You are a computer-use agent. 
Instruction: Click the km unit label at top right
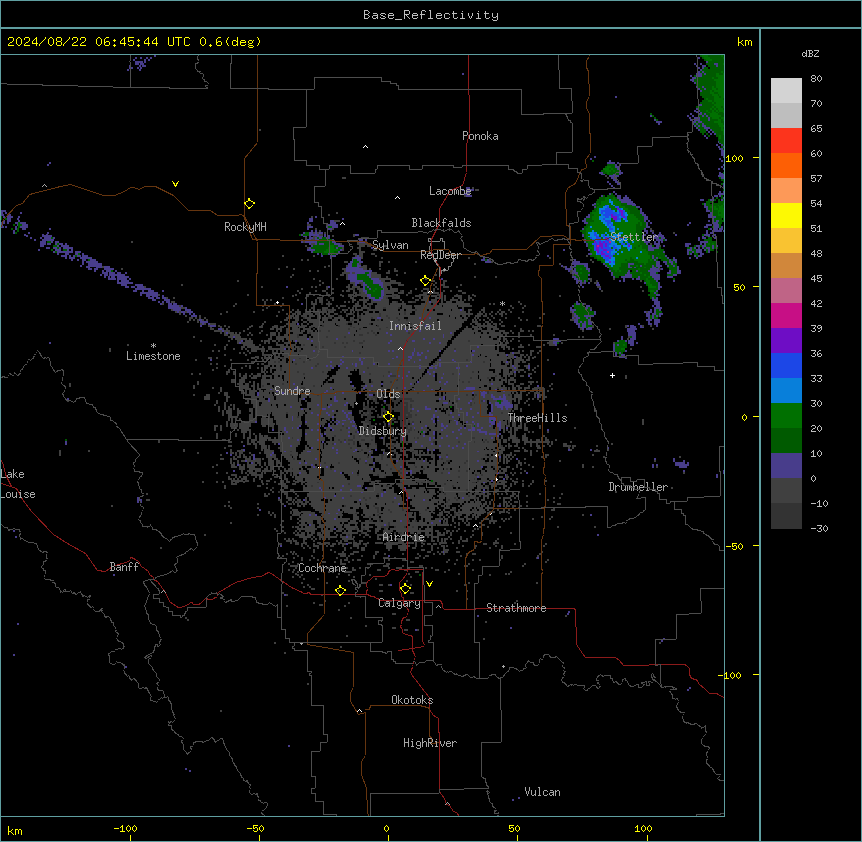click(x=744, y=42)
